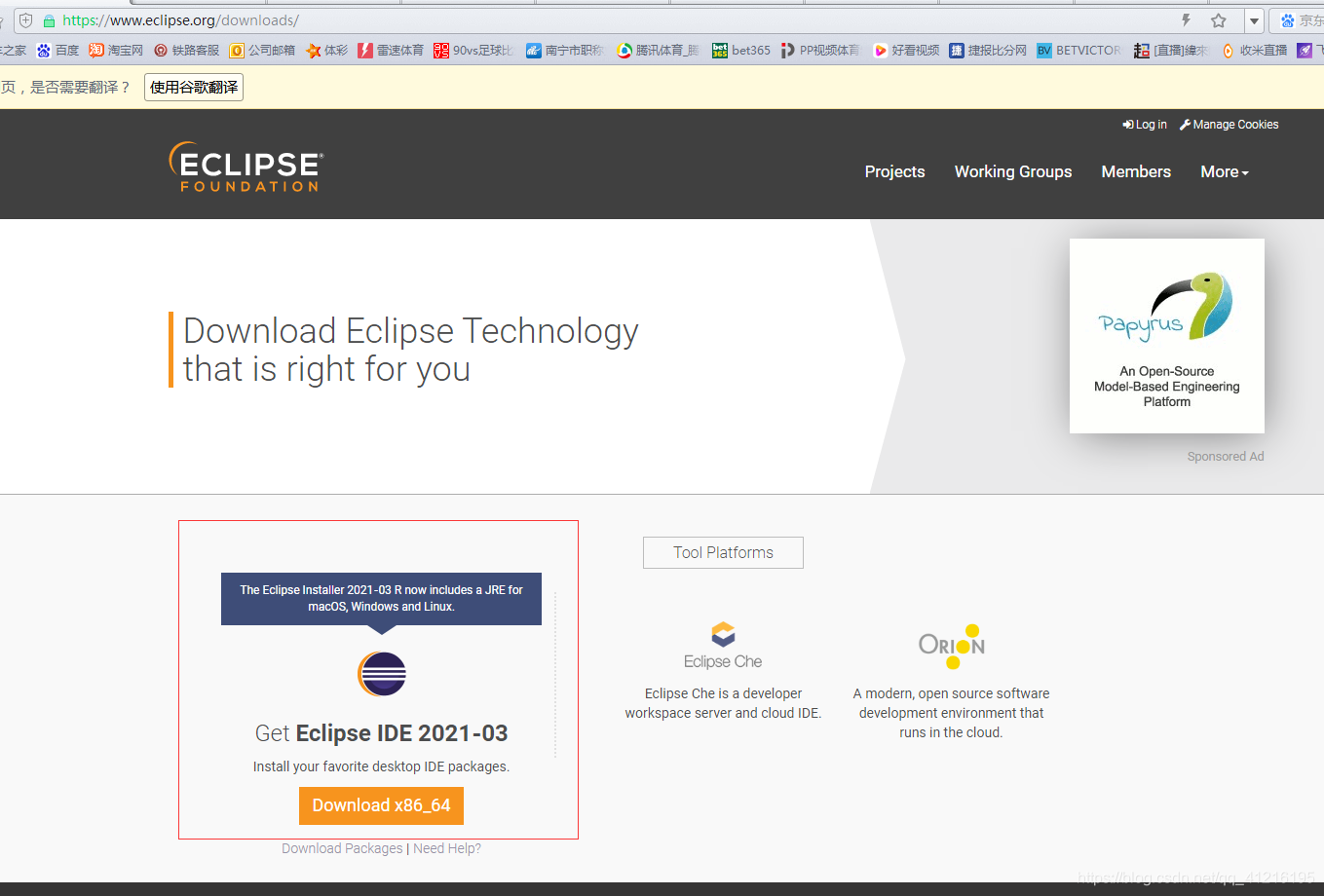This screenshot has height=896, width=1324.
Task: Open the 铁路客服 bookmark
Action: [x=187, y=51]
